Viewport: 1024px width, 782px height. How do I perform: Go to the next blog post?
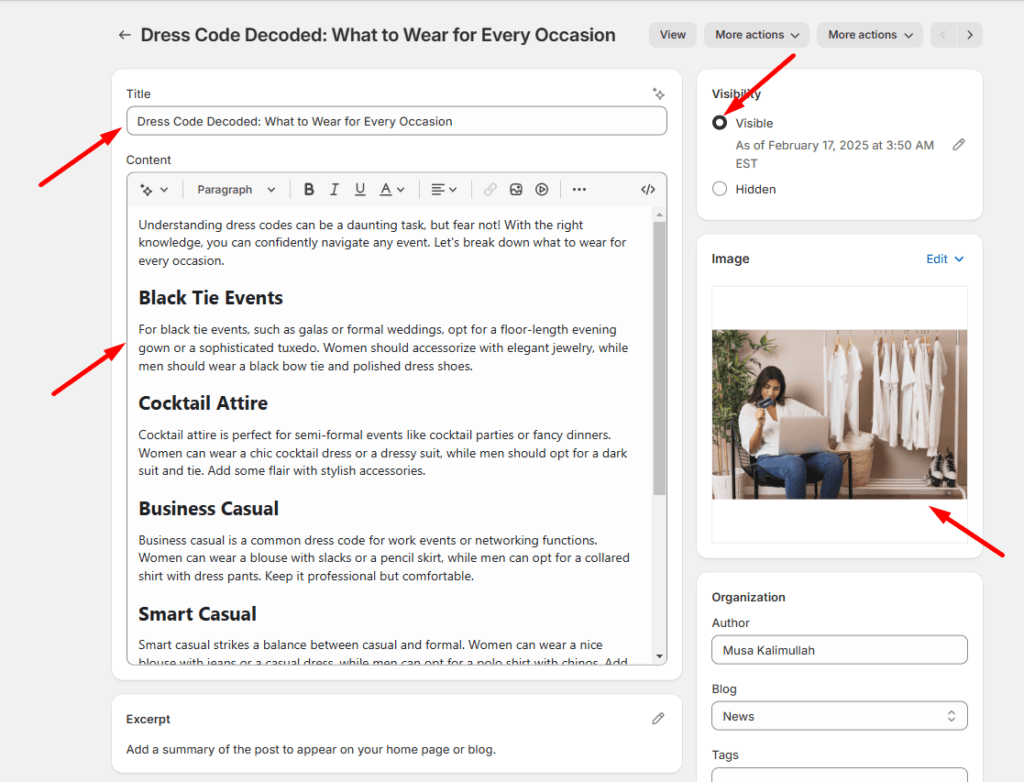click(x=970, y=35)
